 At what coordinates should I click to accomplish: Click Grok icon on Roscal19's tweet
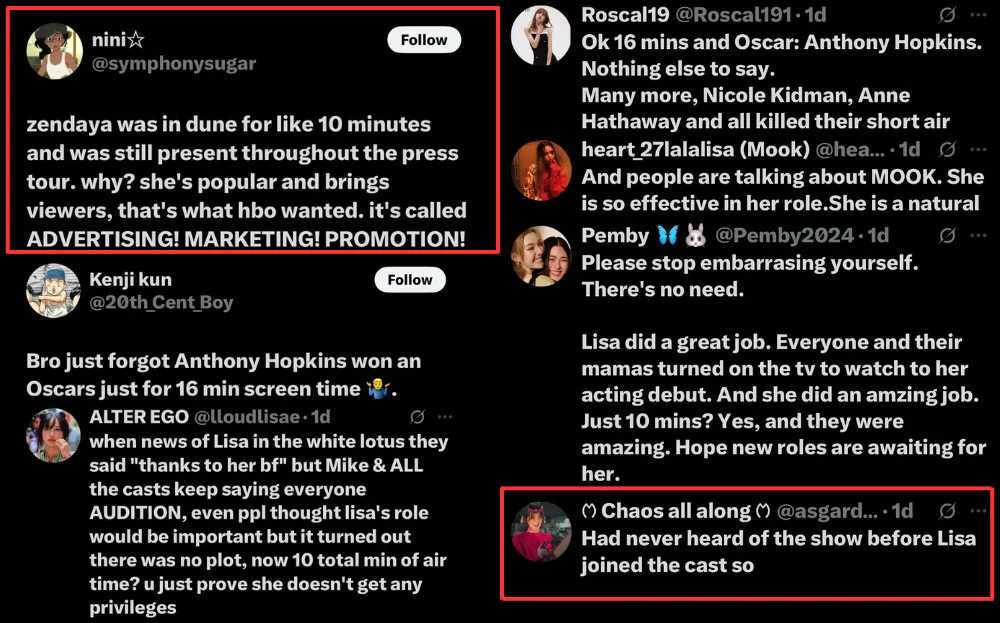[x=948, y=14]
